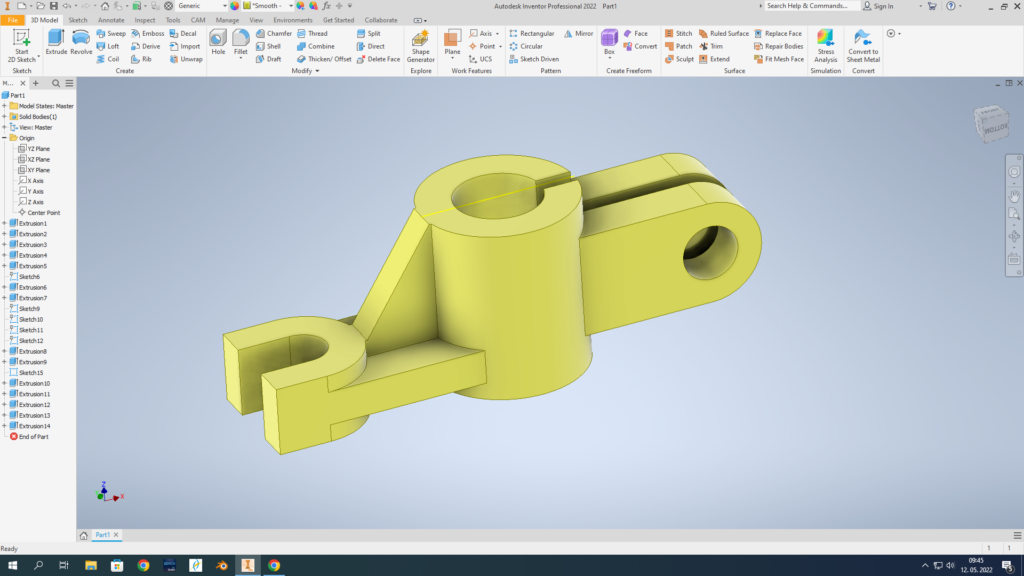Select the Fillet tool
This screenshot has width=1024, height=576.
pos(240,42)
